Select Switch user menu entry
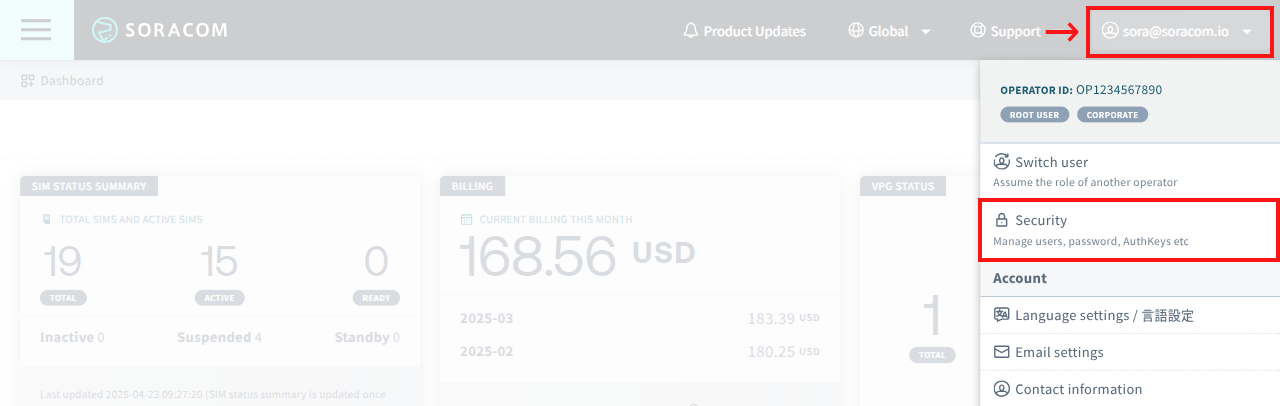This screenshot has height=406, width=1280. pos(1051,162)
